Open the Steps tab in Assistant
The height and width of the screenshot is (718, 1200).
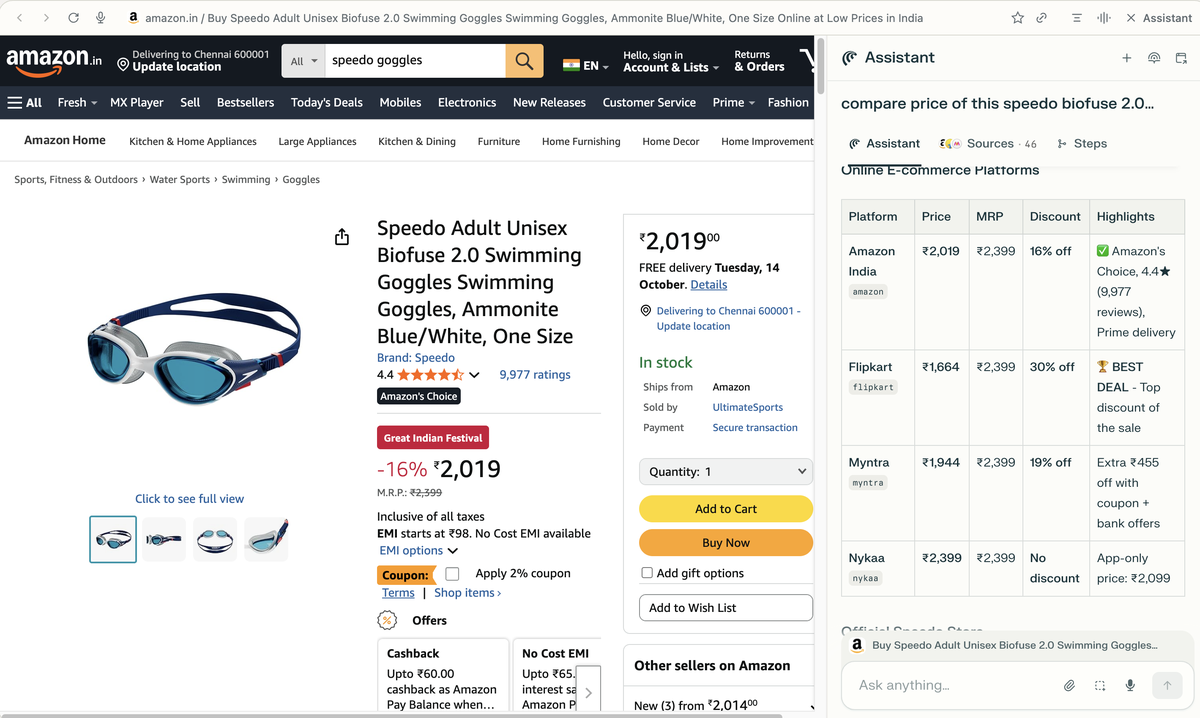[1082, 144]
